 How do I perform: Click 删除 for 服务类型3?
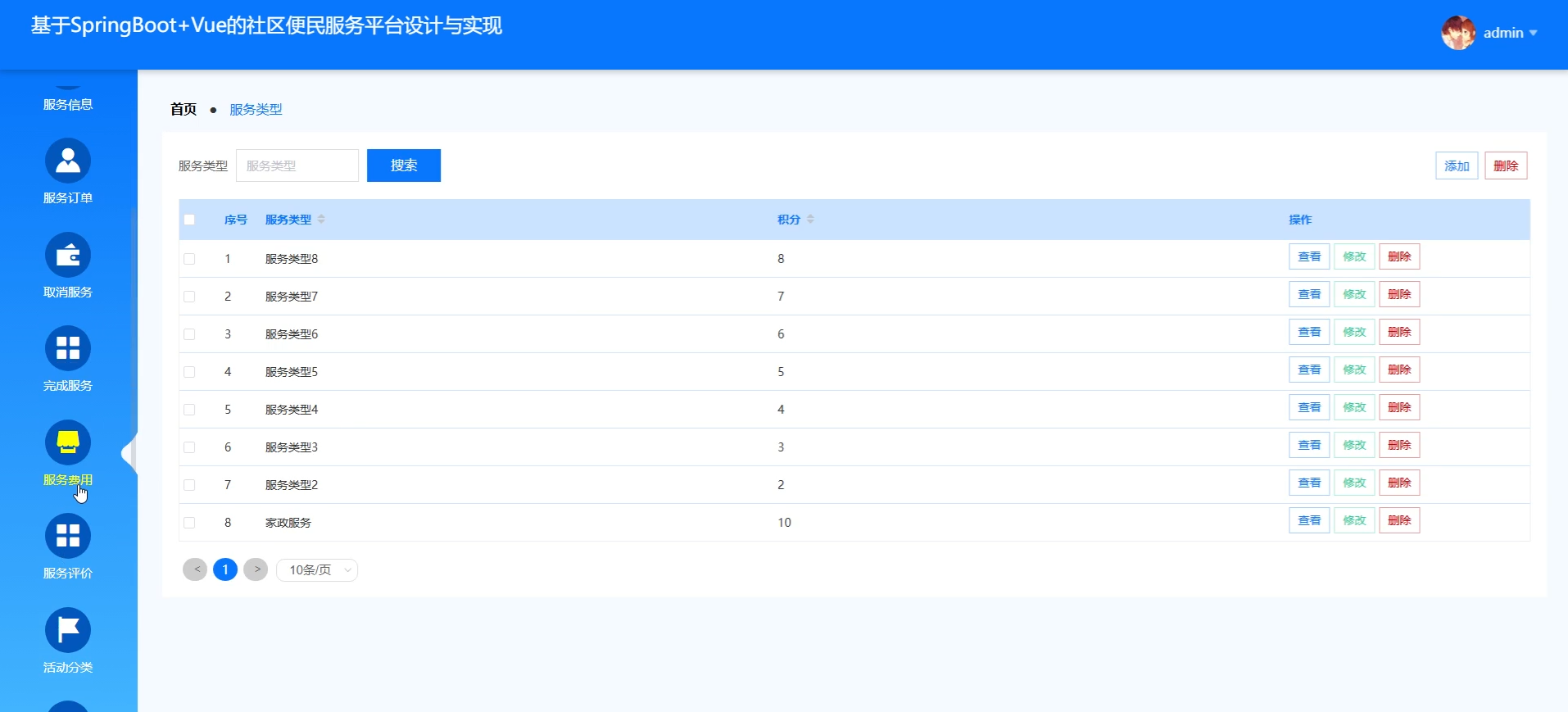(1399, 445)
